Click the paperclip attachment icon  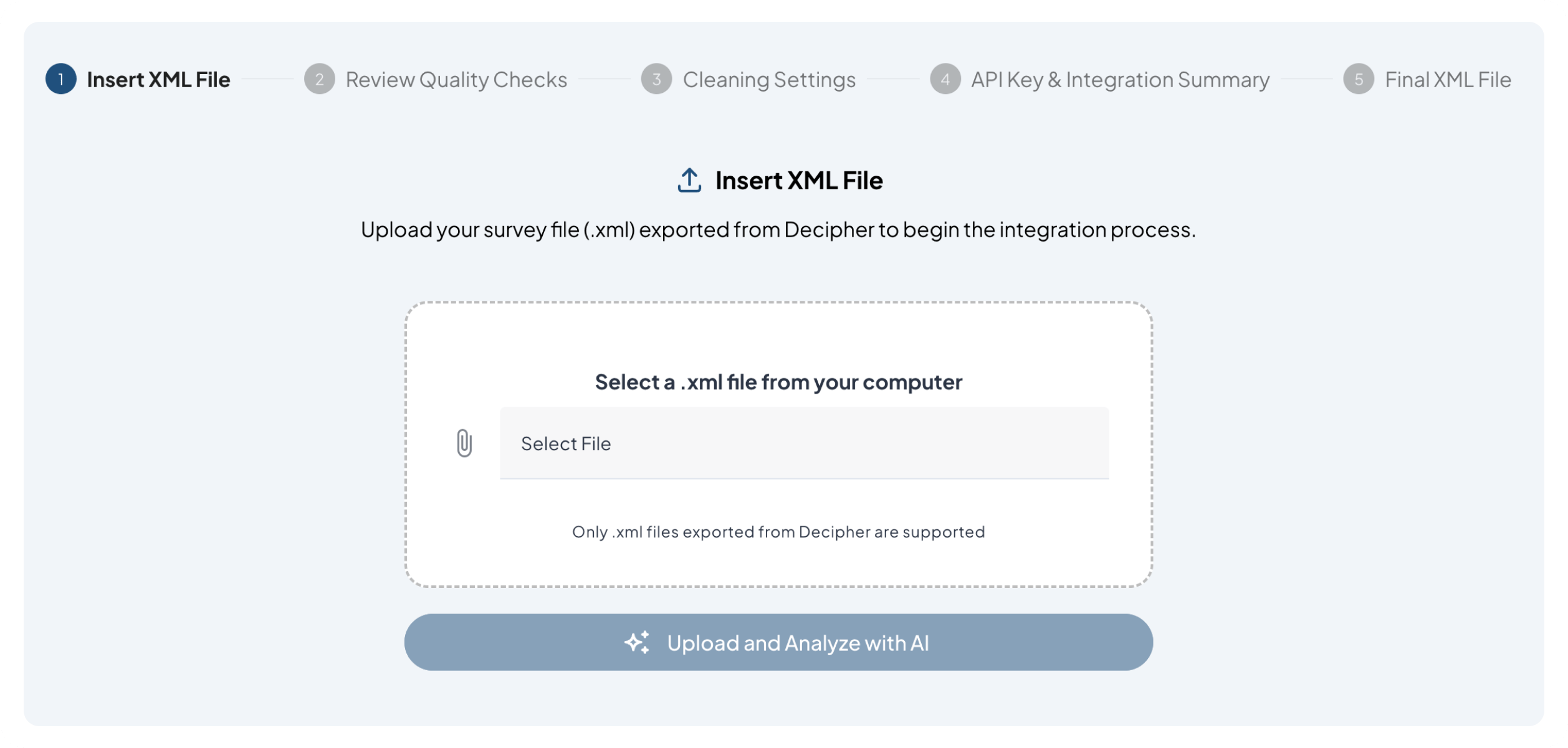click(464, 443)
